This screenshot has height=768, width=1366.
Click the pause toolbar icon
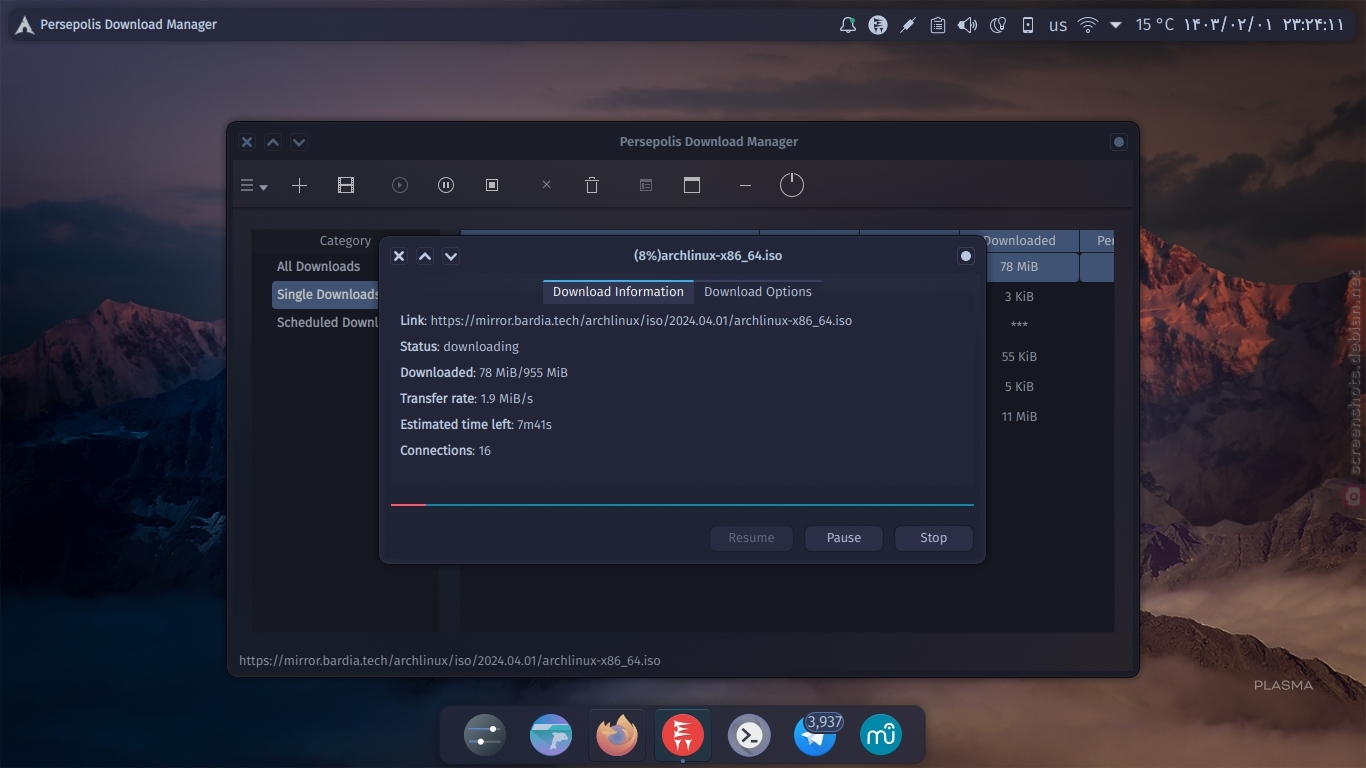446,185
